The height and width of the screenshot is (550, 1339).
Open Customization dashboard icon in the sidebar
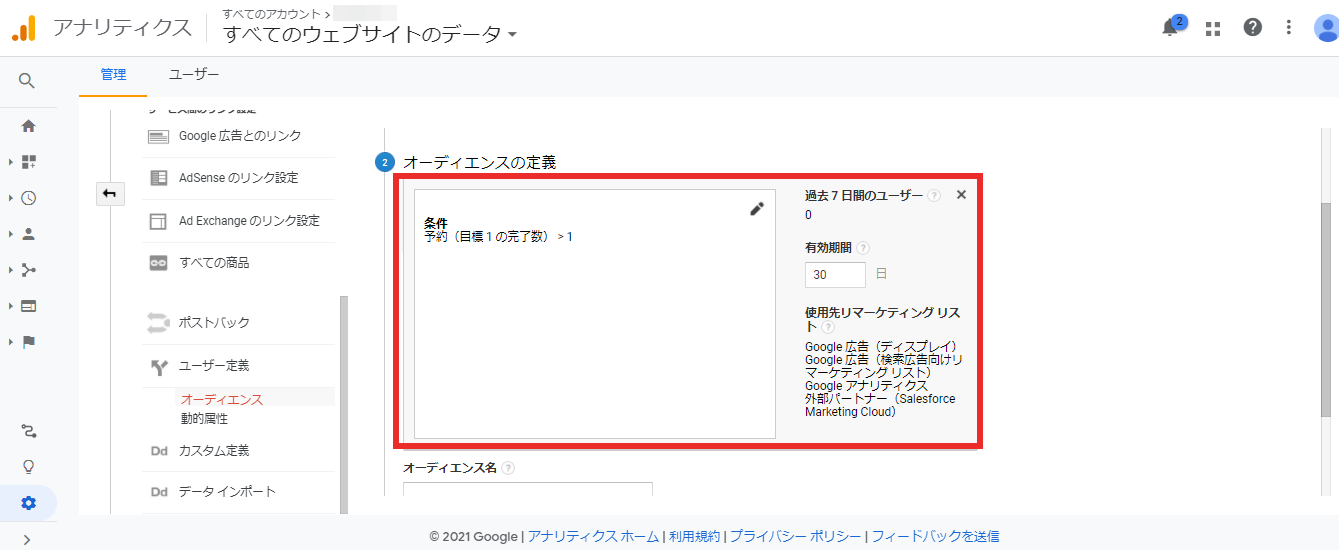[x=28, y=162]
